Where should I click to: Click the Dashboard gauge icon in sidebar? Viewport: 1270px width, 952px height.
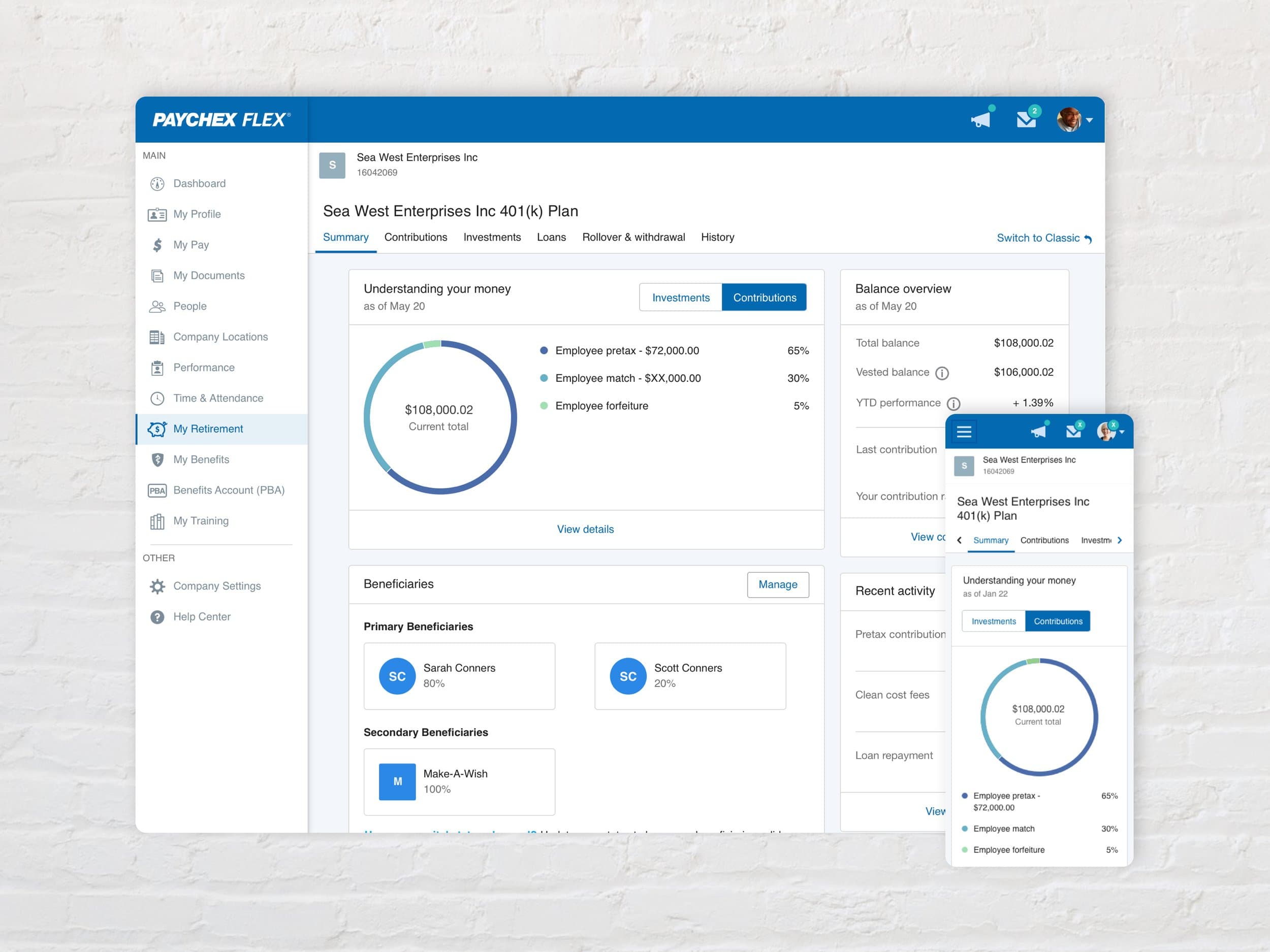click(157, 184)
